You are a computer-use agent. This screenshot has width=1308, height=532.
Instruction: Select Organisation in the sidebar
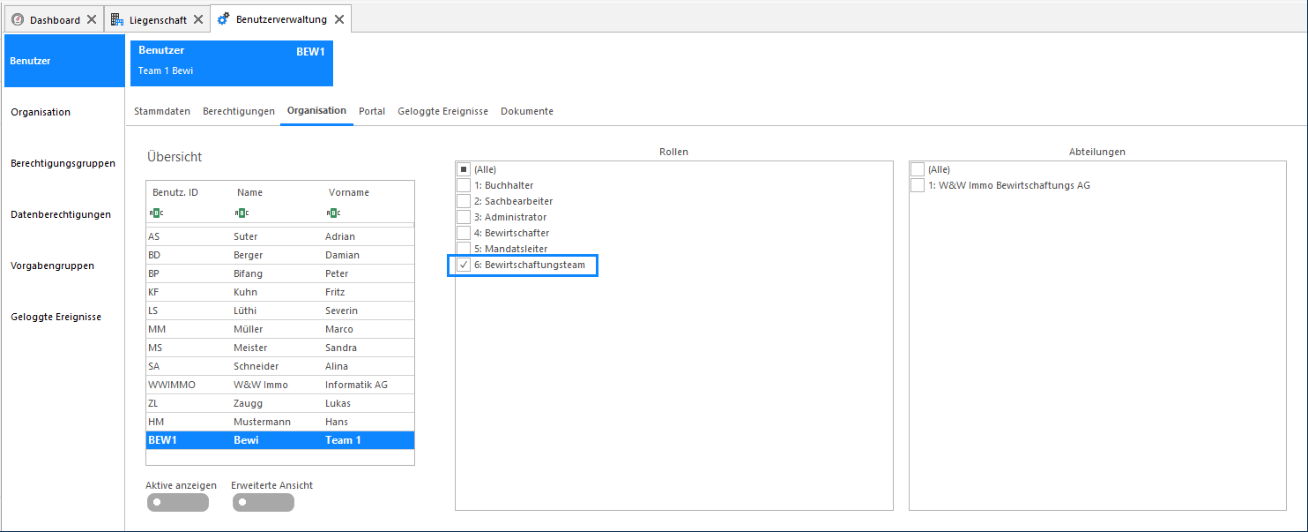tap(64, 112)
